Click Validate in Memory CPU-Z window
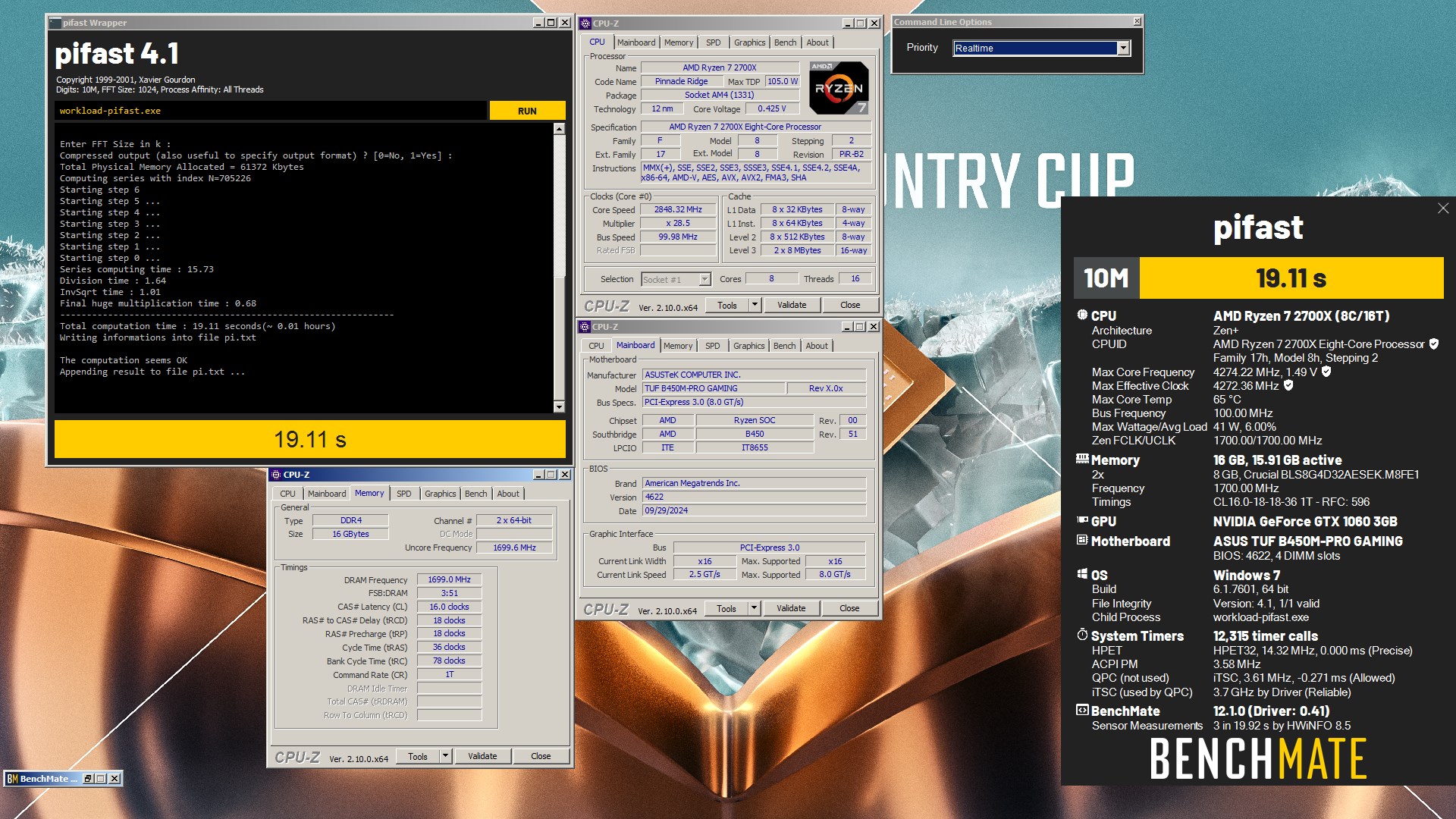This screenshot has width=1456, height=819. pos(482,756)
